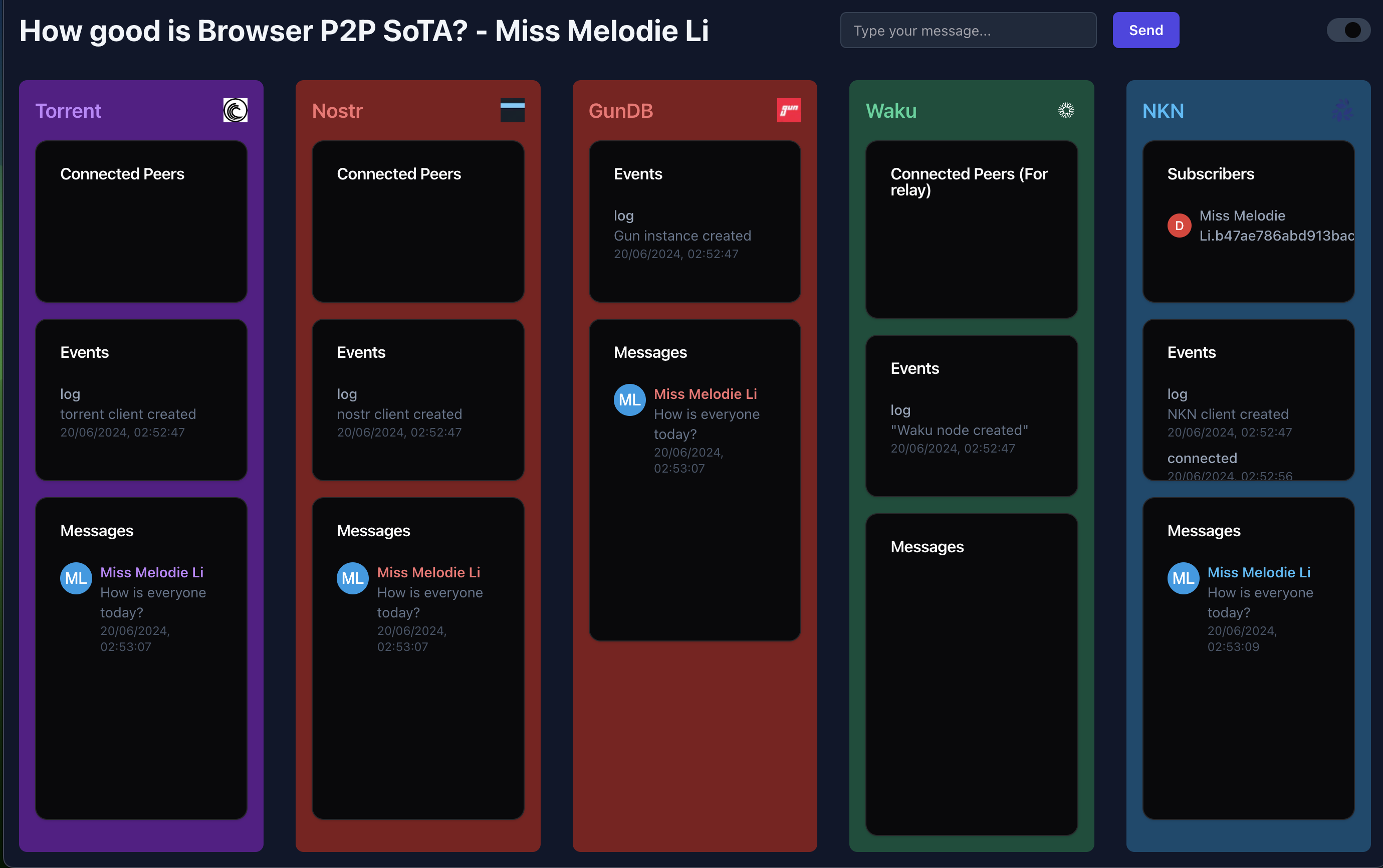This screenshot has height=868, width=1383.
Task: Click the NKN logo icon
Action: (x=1342, y=110)
